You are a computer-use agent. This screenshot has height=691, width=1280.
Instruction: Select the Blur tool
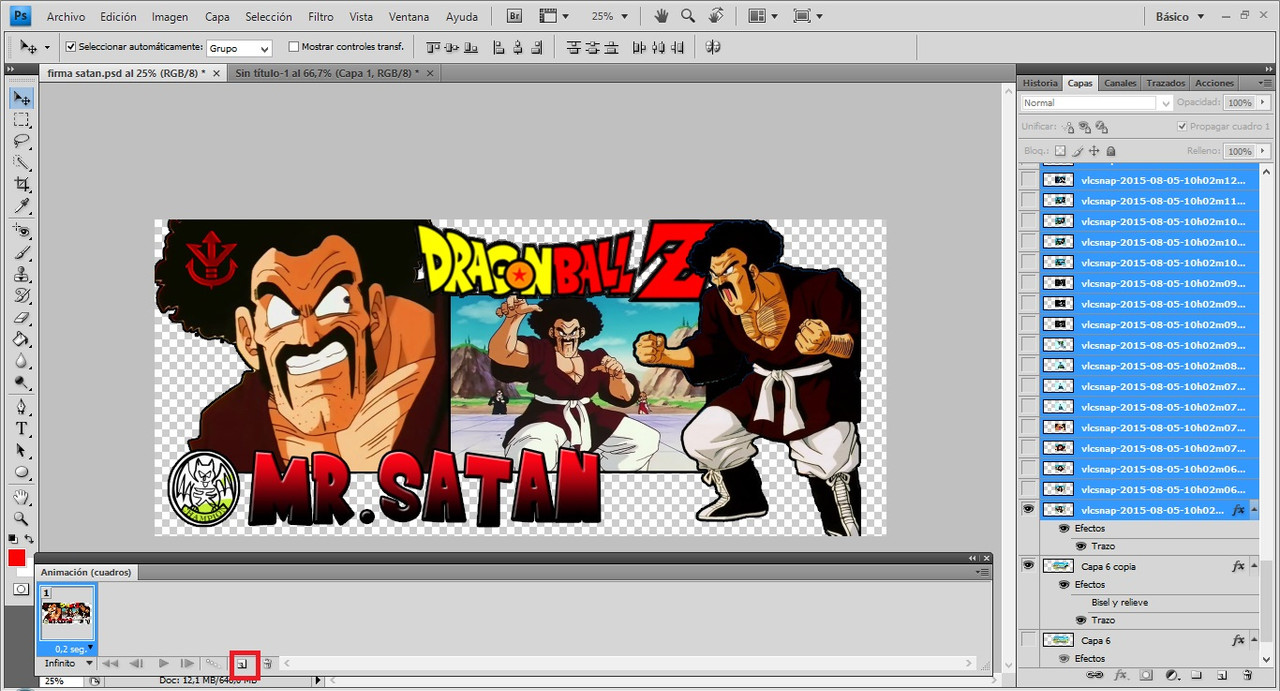(x=21, y=361)
